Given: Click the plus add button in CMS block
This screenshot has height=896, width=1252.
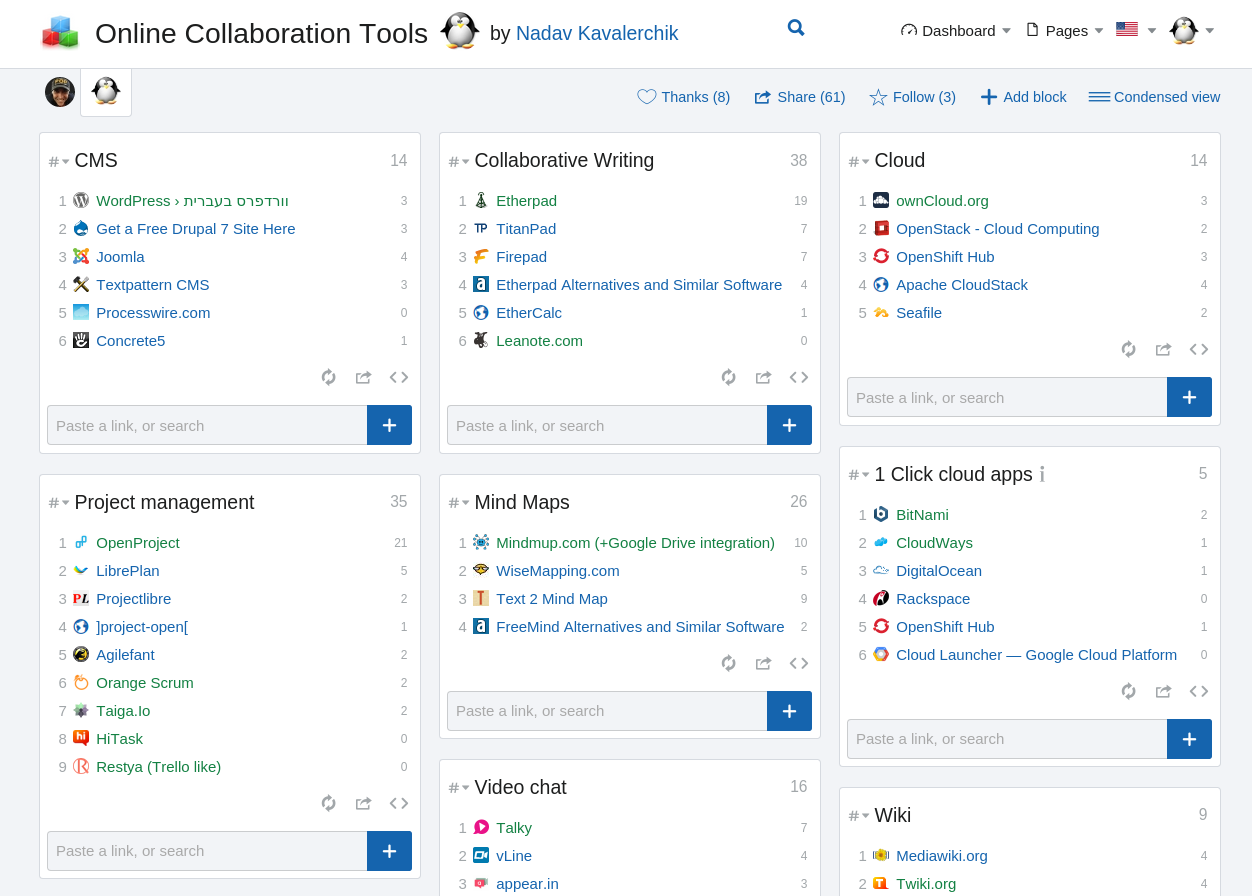Looking at the screenshot, I should coord(389,425).
